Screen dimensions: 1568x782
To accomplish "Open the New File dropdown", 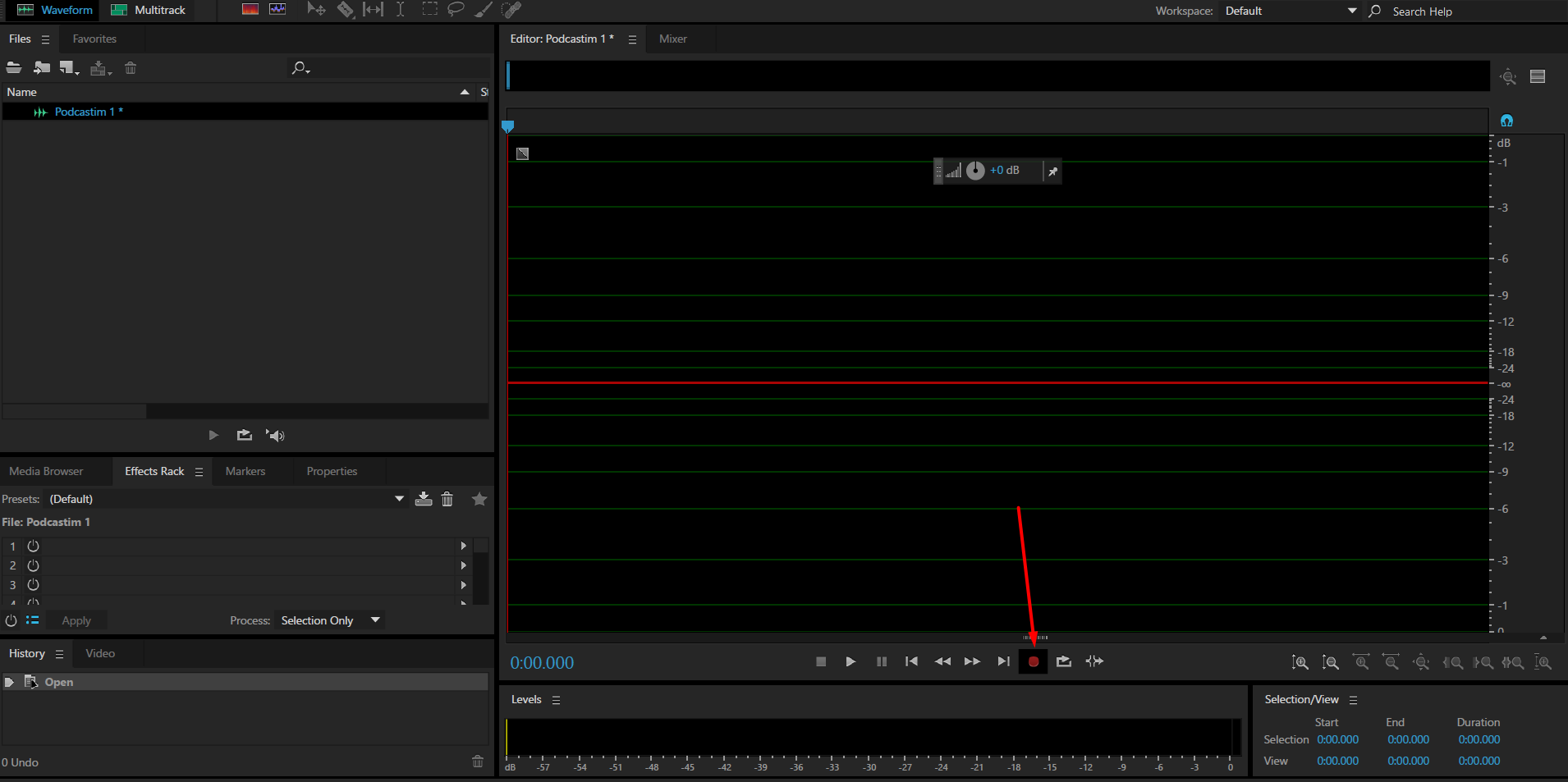I will pyautogui.click(x=70, y=68).
